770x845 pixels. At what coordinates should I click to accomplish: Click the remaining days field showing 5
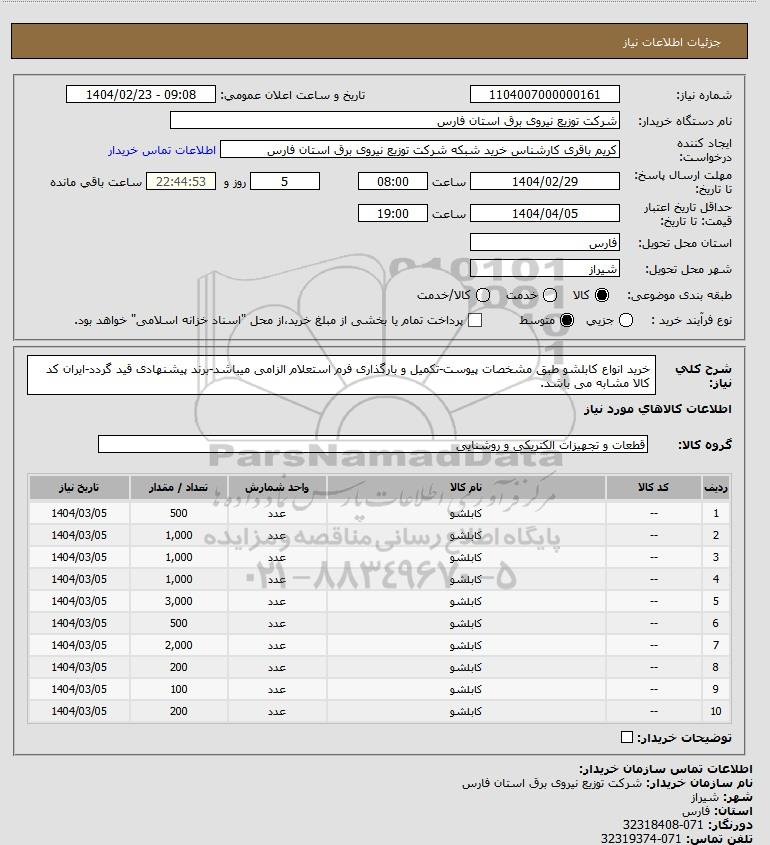285,181
